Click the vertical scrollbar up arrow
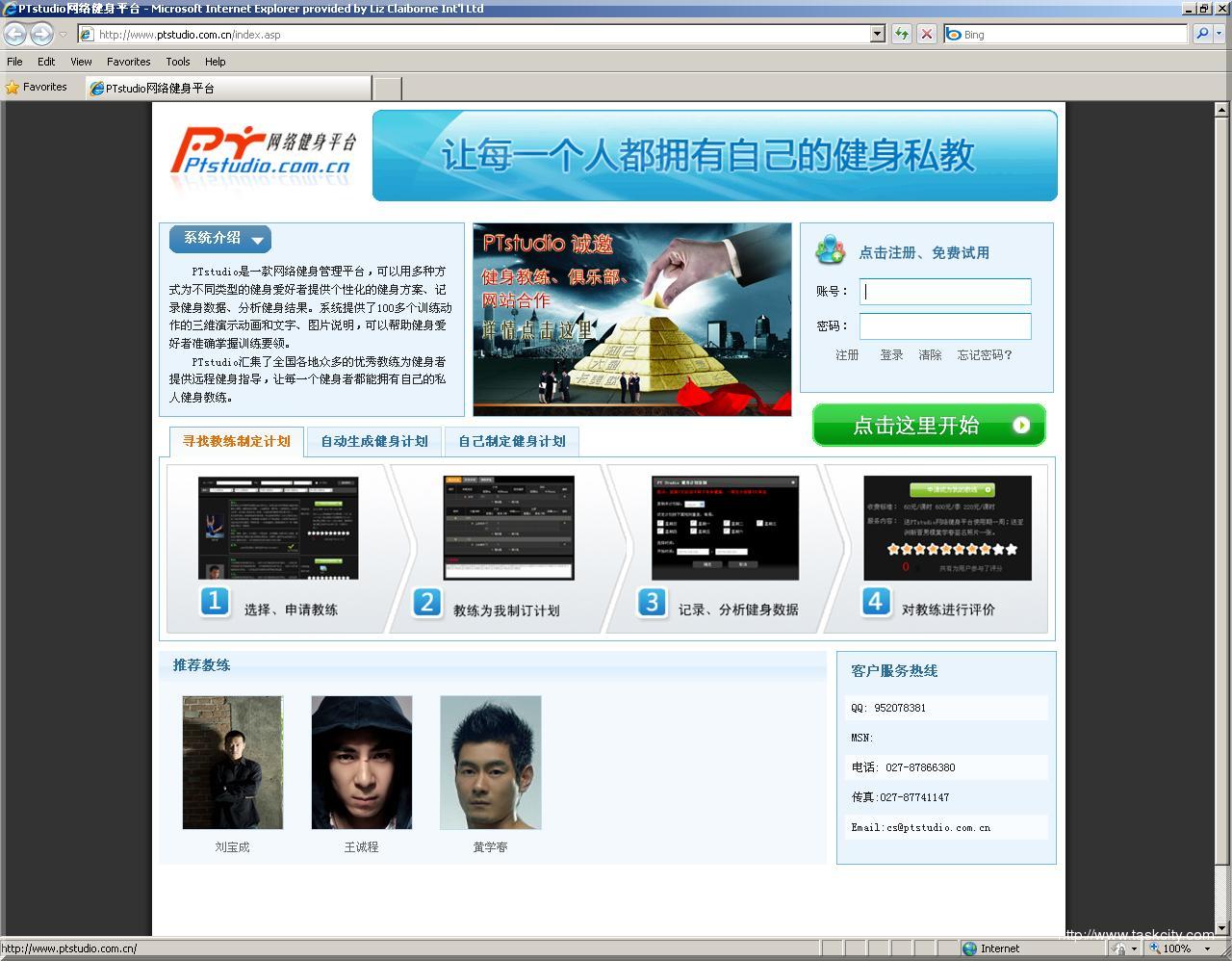This screenshot has height=961, width=1232. click(x=1223, y=110)
